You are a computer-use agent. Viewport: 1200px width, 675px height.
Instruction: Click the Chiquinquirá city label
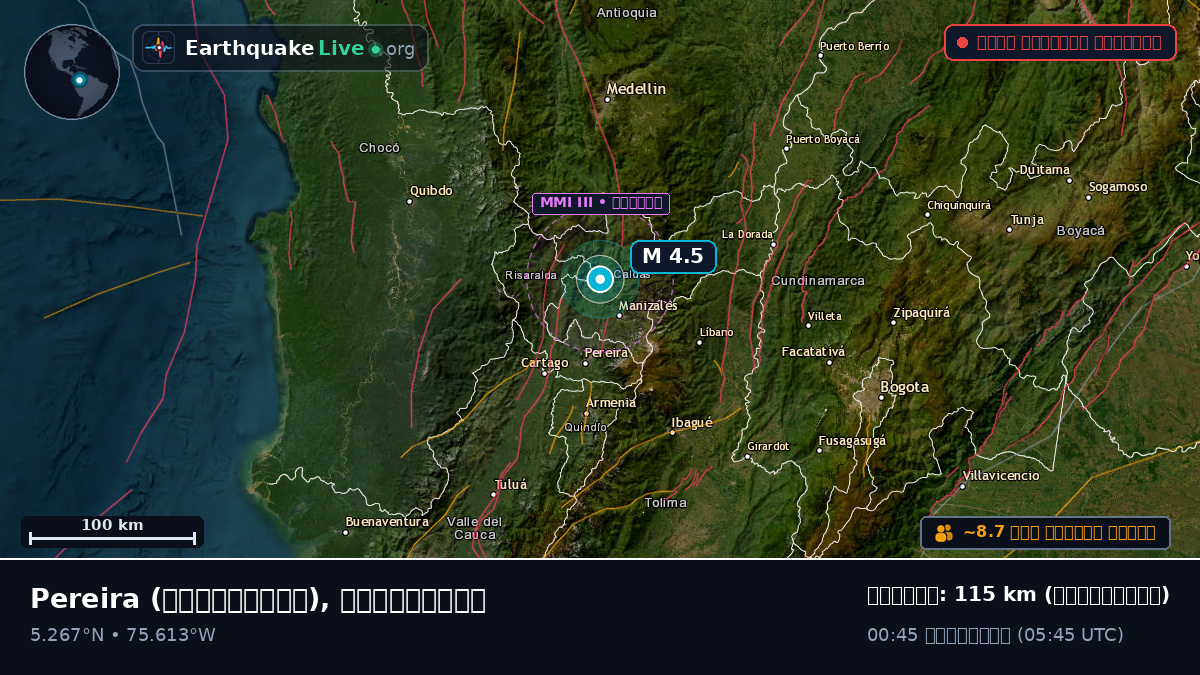point(959,205)
